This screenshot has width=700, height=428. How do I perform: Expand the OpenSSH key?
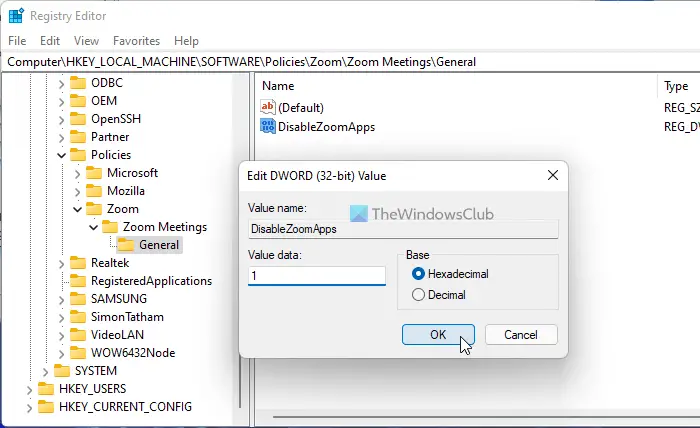click(61, 119)
